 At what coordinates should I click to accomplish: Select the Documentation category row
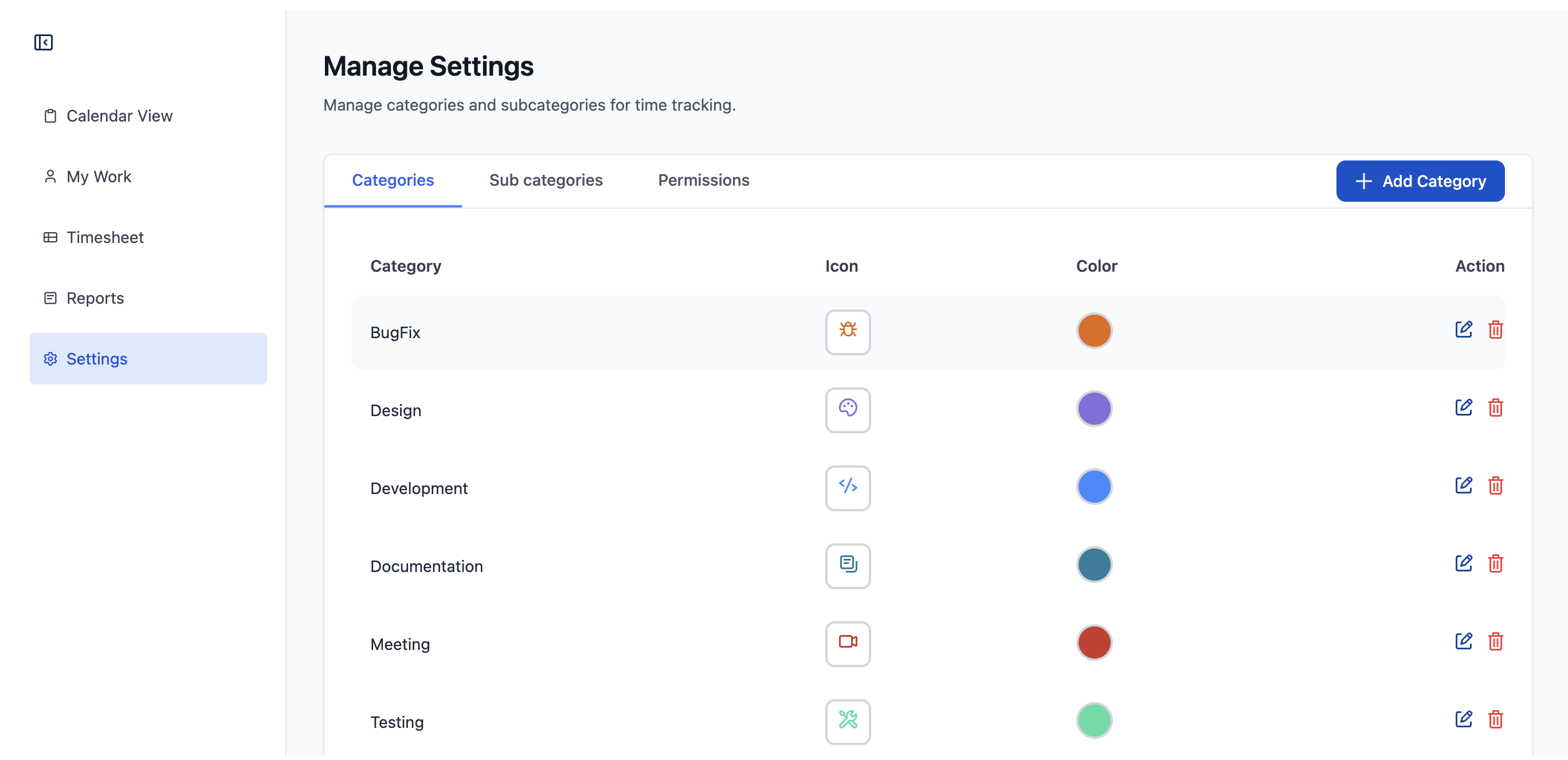click(426, 566)
